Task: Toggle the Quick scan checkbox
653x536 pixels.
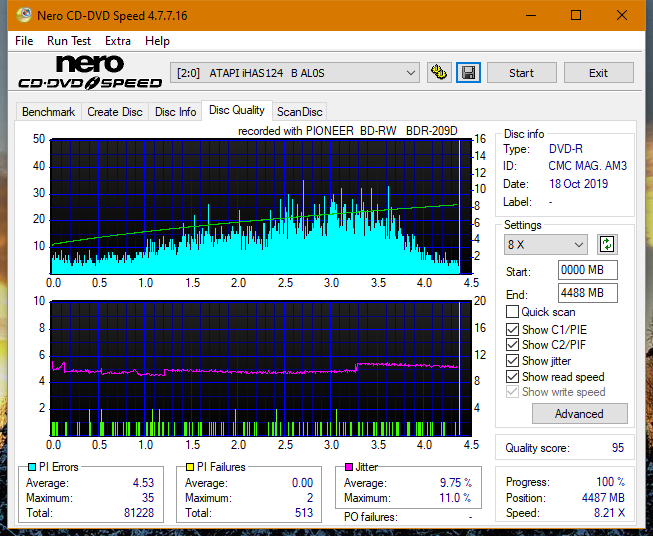Action: pyautogui.click(x=512, y=312)
